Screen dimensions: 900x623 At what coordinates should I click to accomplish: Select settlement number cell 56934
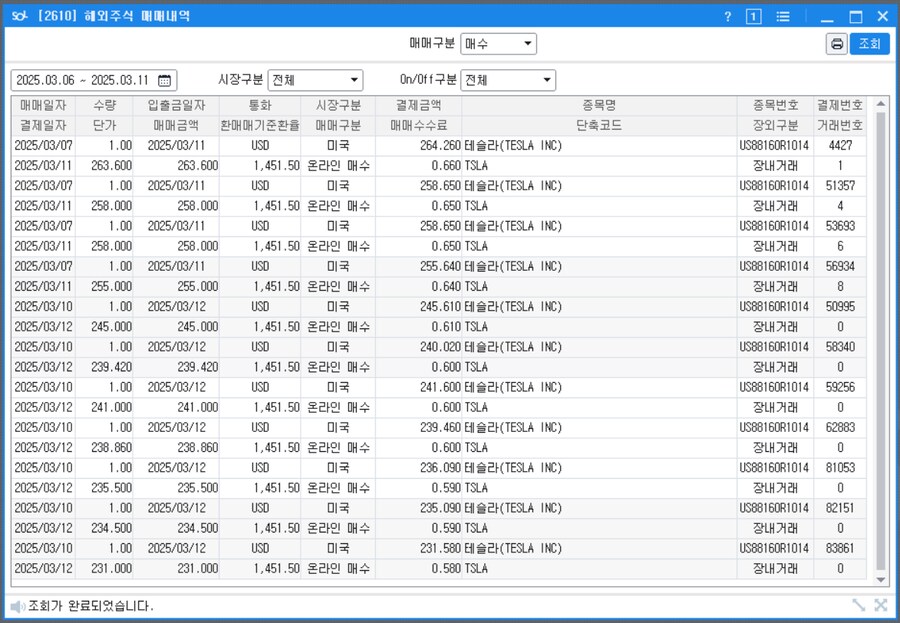(x=840, y=266)
